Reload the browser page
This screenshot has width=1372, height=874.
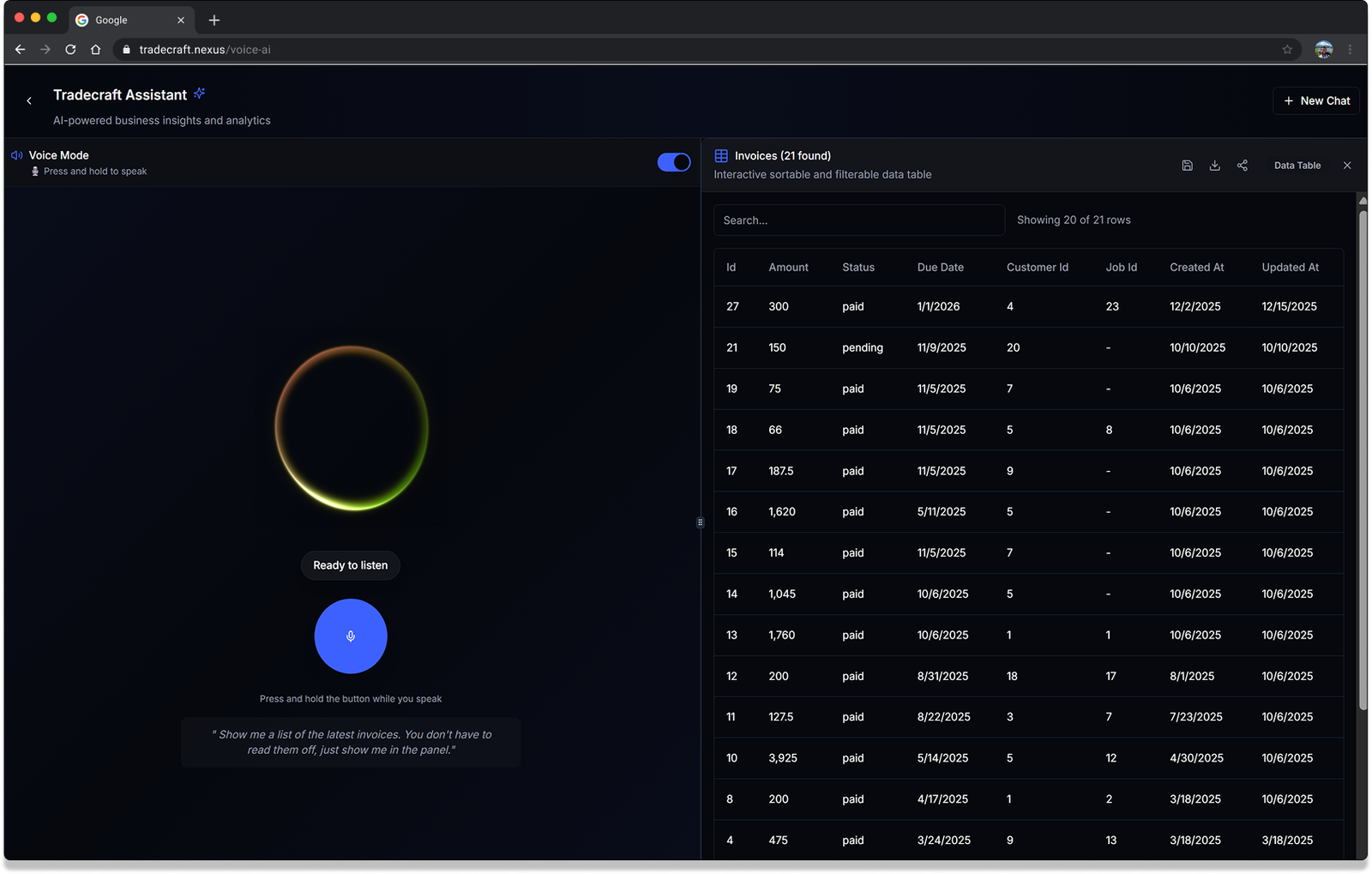click(70, 50)
